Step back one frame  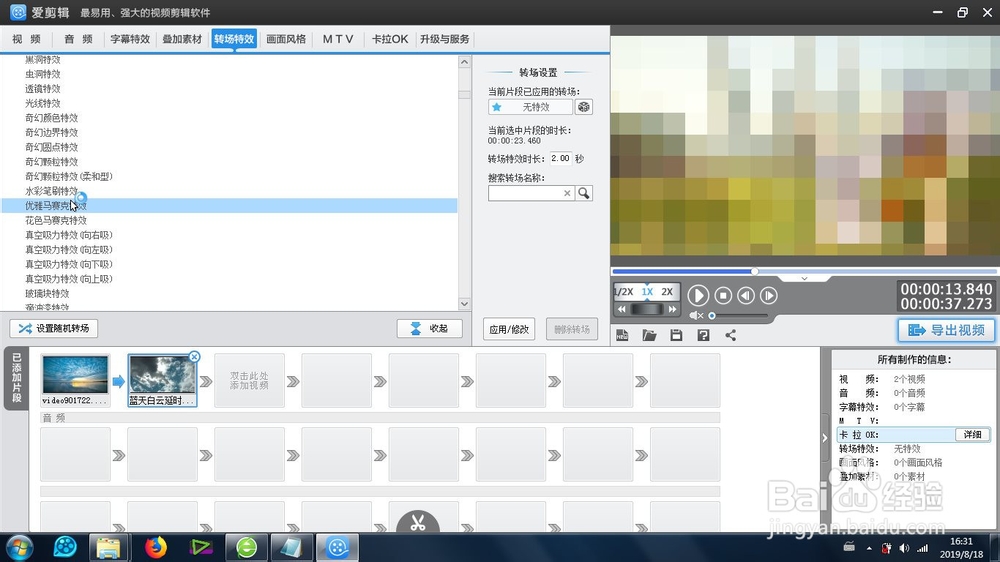click(x=746, y=295)
